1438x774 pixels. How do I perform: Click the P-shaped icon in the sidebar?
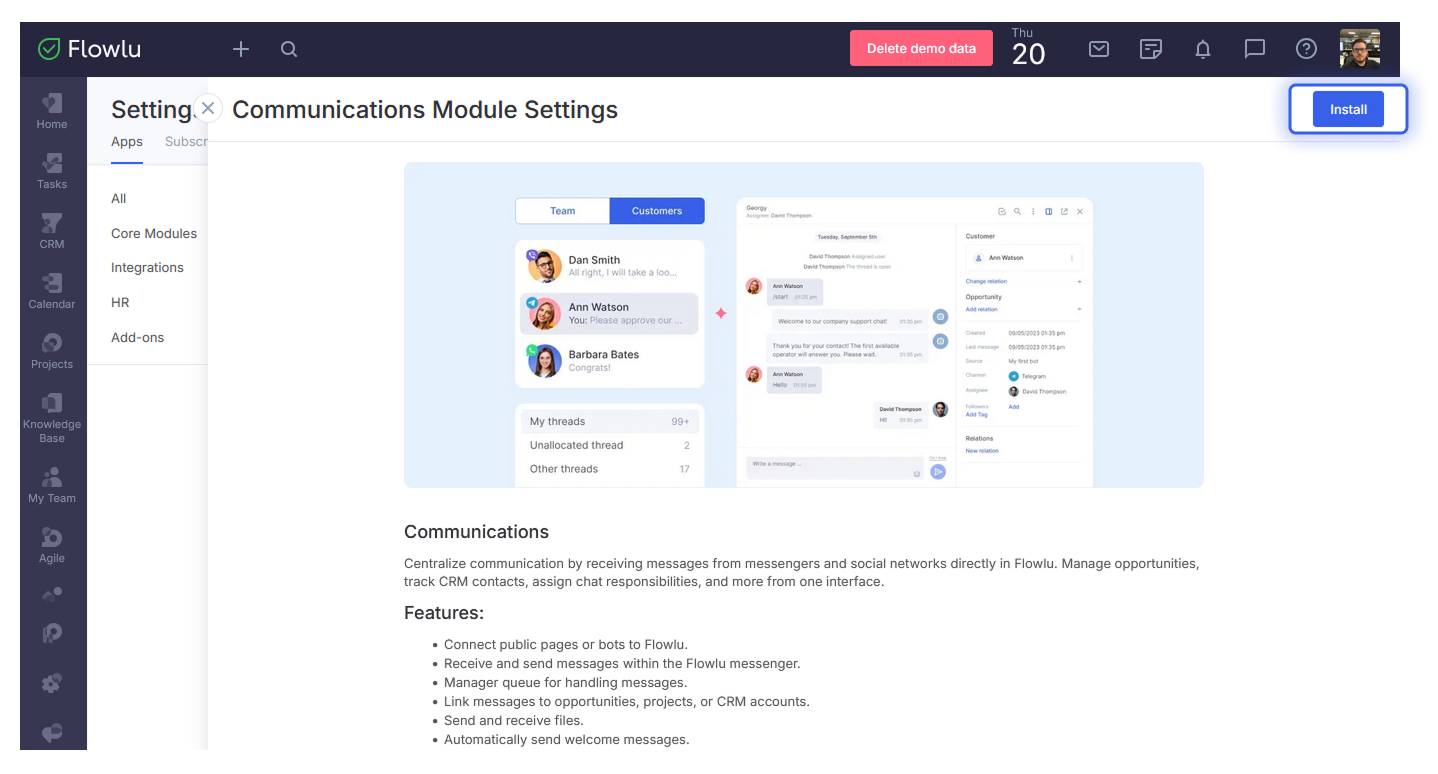coord(52,633)
